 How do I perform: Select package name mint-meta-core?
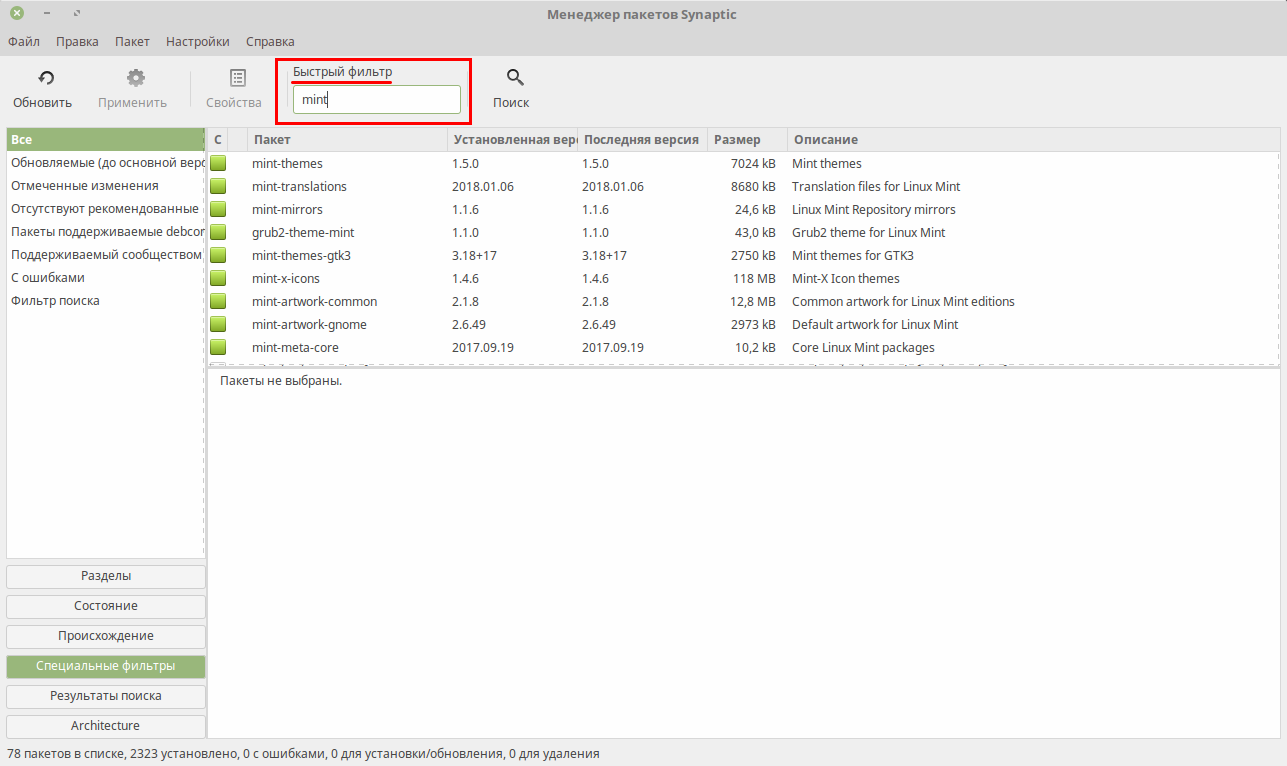pyautogui.click(x=295, y=347)
